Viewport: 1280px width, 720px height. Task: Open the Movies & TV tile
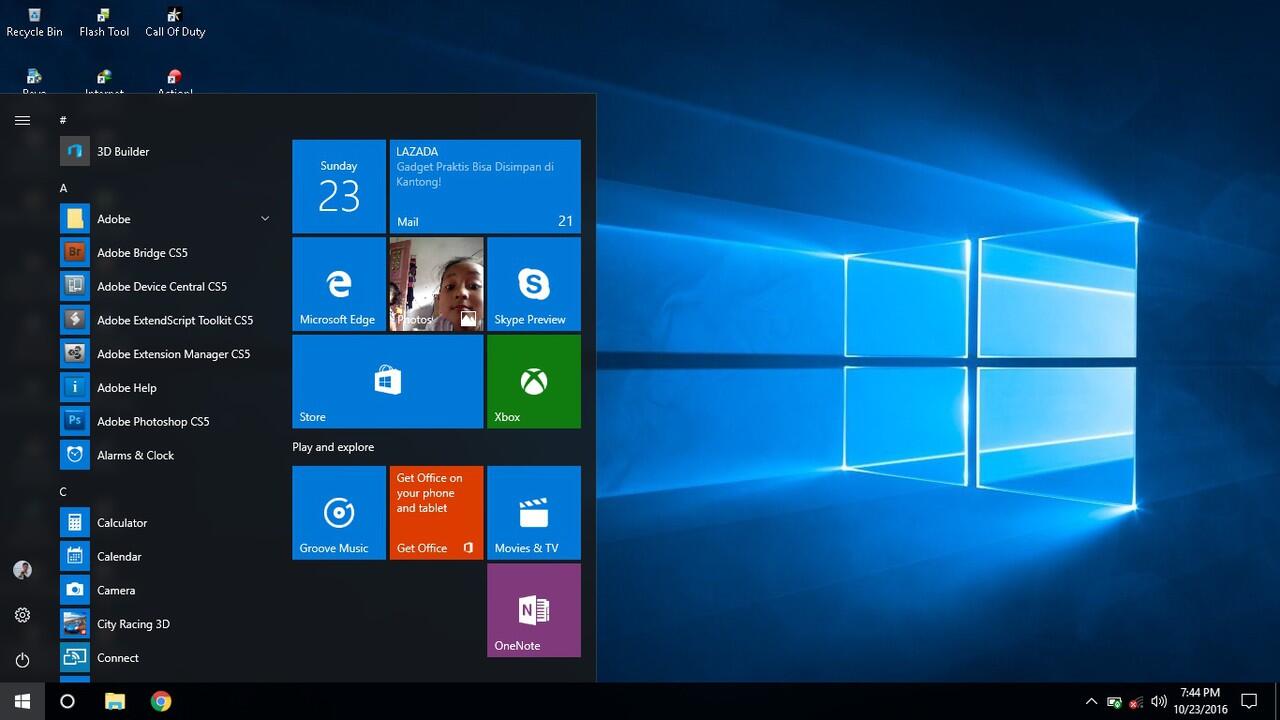[534, 513]
